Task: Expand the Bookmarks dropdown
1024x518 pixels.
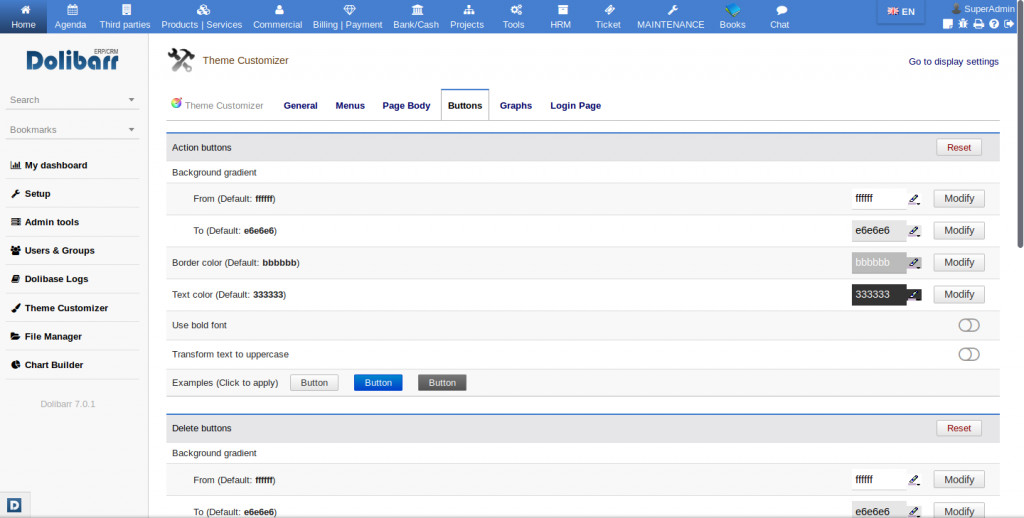Action: [x=131, y=130]
